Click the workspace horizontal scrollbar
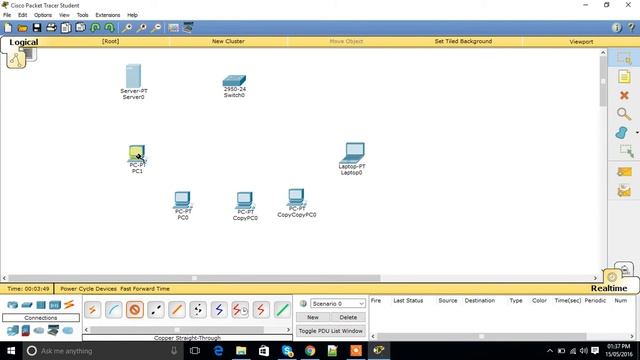640x360 pixels. [x=194, y=278]
